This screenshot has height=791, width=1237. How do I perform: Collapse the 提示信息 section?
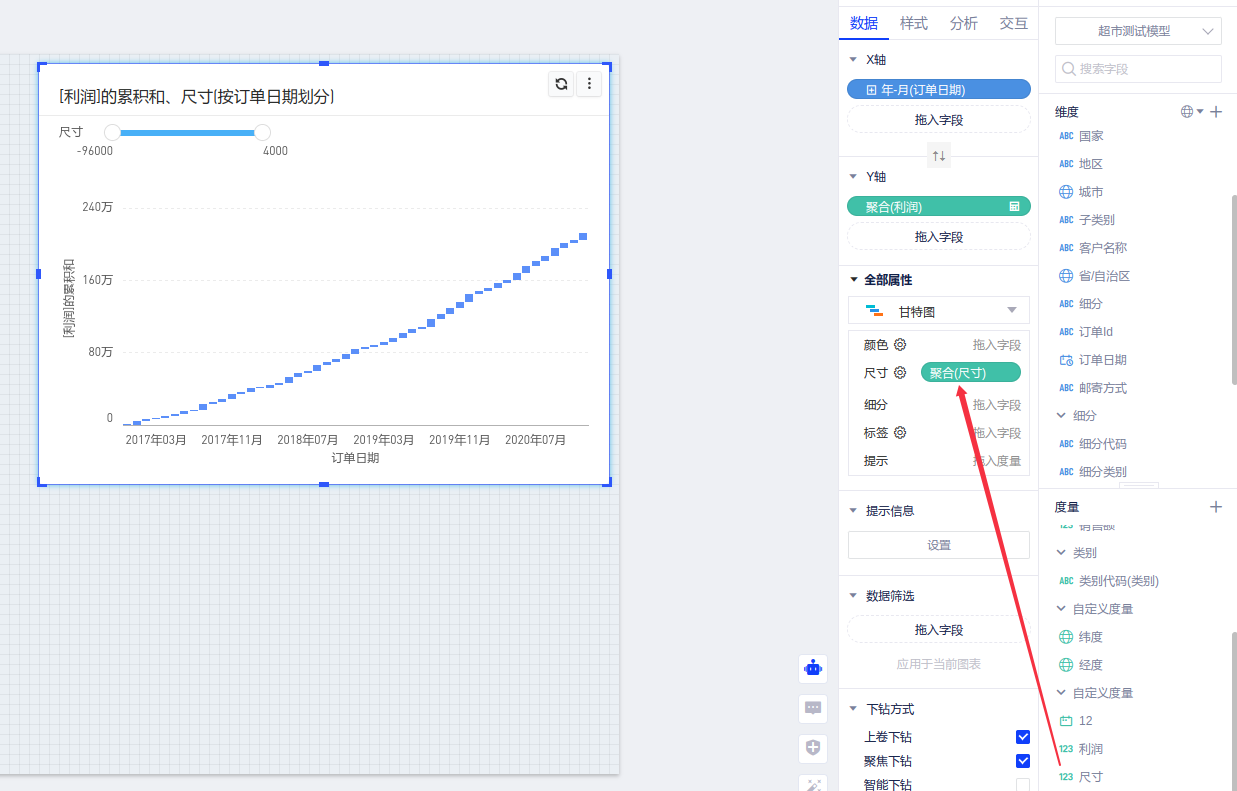[x=853, y=511]
